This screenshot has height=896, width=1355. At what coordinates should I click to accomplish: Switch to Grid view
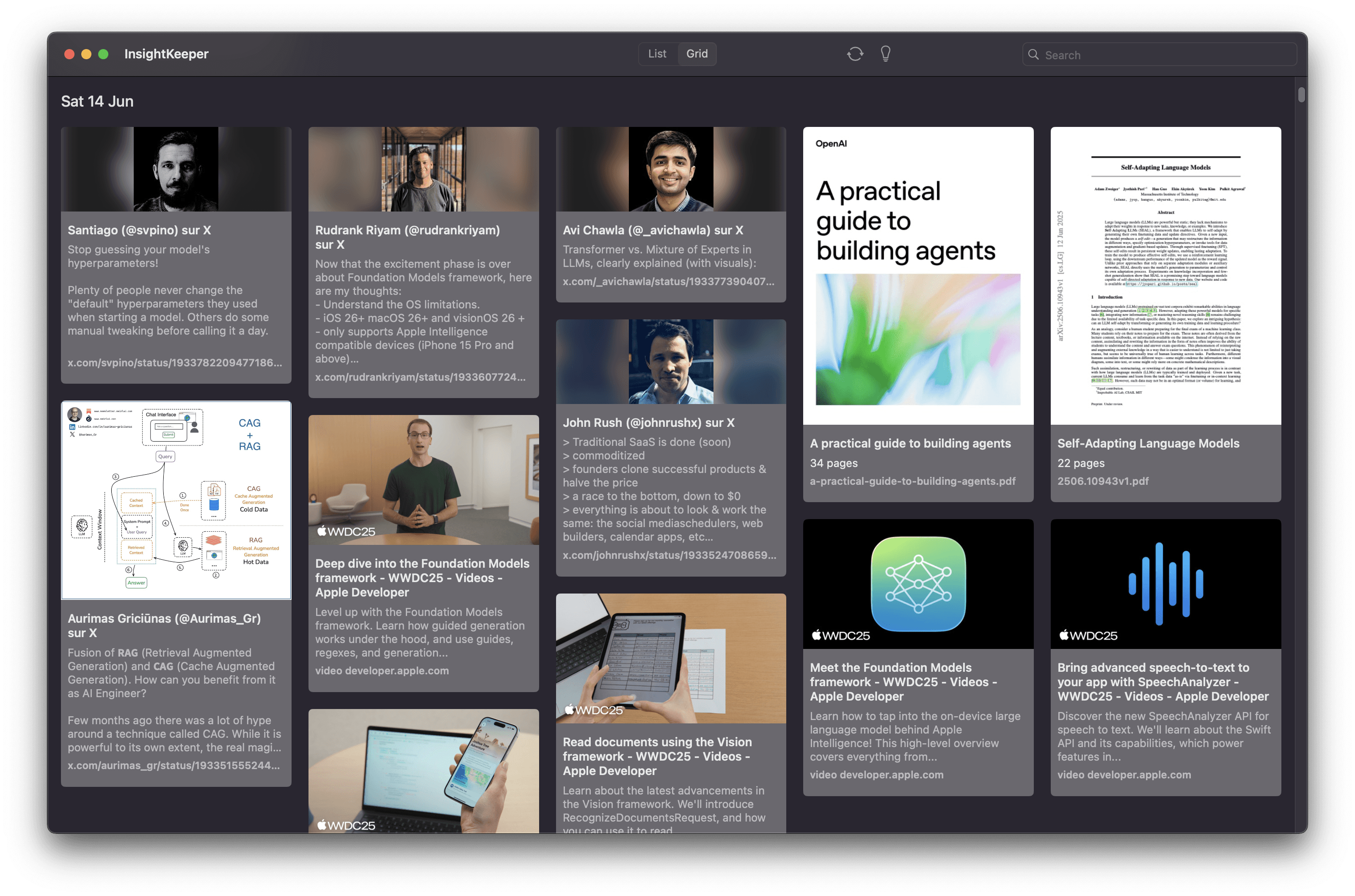tap(697, 54)
